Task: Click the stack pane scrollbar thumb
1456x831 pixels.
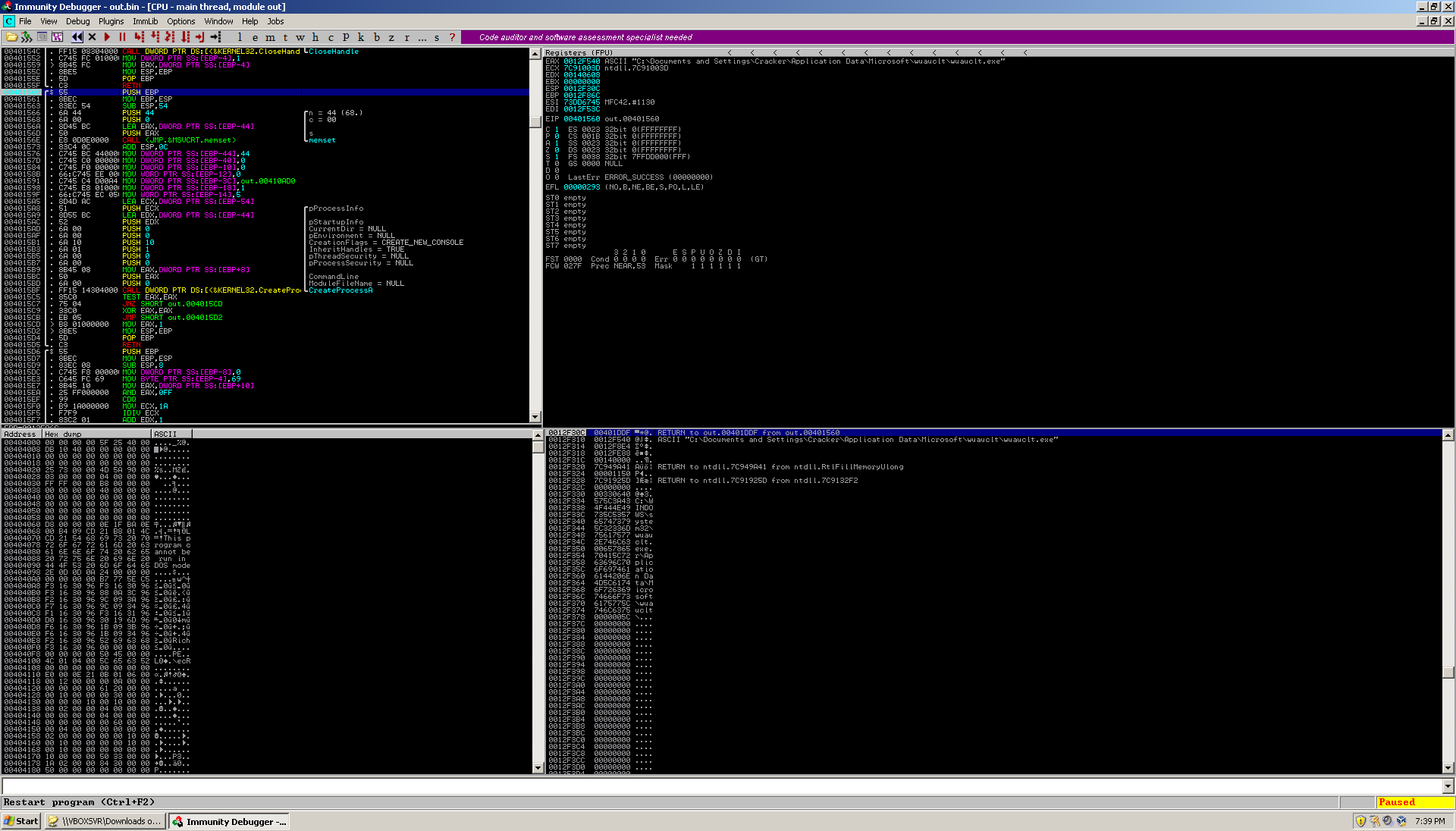Action: 1448,673
